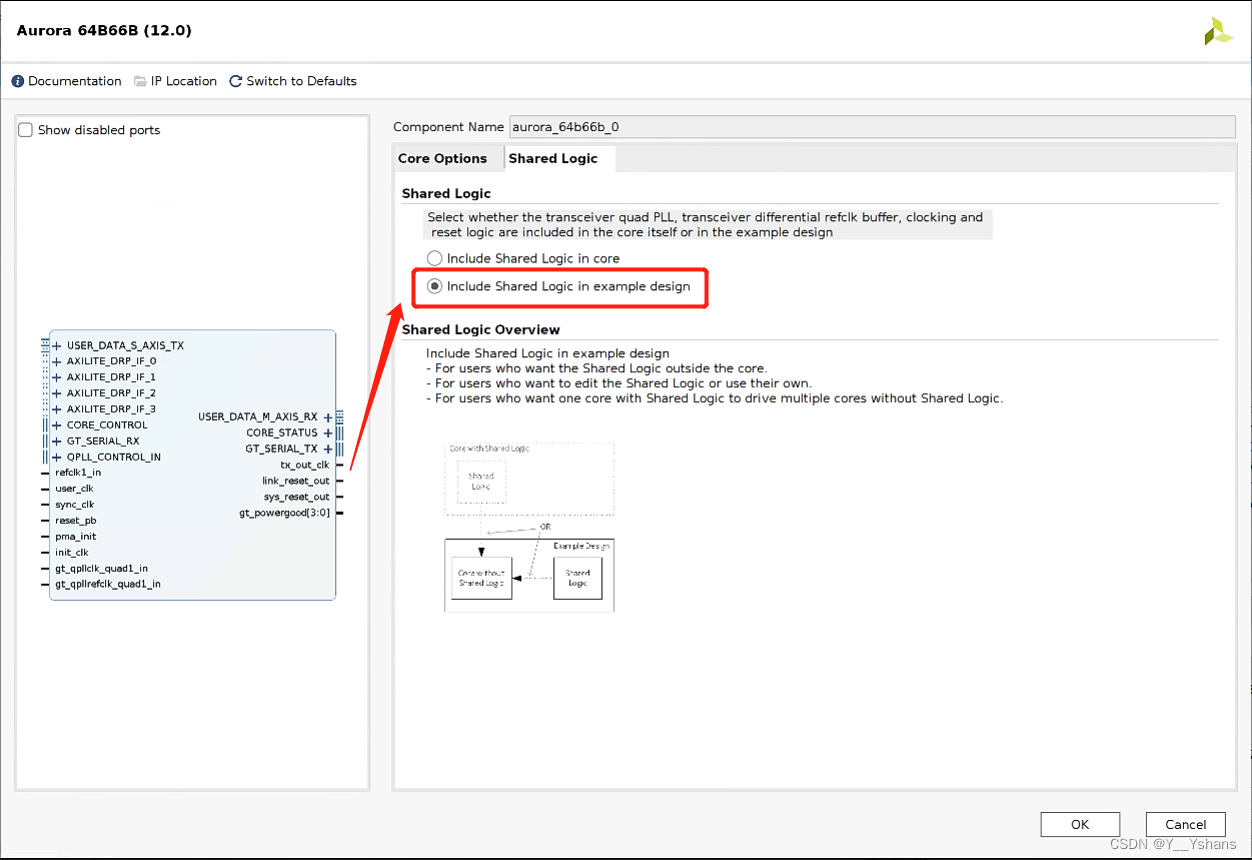Expand the GT_SERIAL_TX interface
Viewport: 1252px width, 860px height.
point(327,449)
